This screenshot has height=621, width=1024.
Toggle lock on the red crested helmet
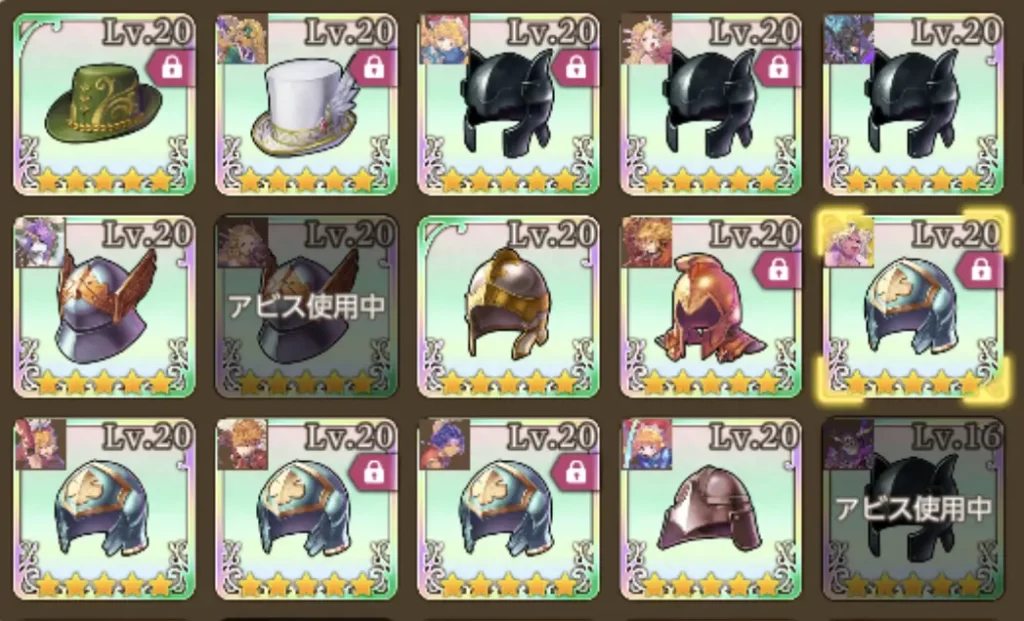click(778, 270)
